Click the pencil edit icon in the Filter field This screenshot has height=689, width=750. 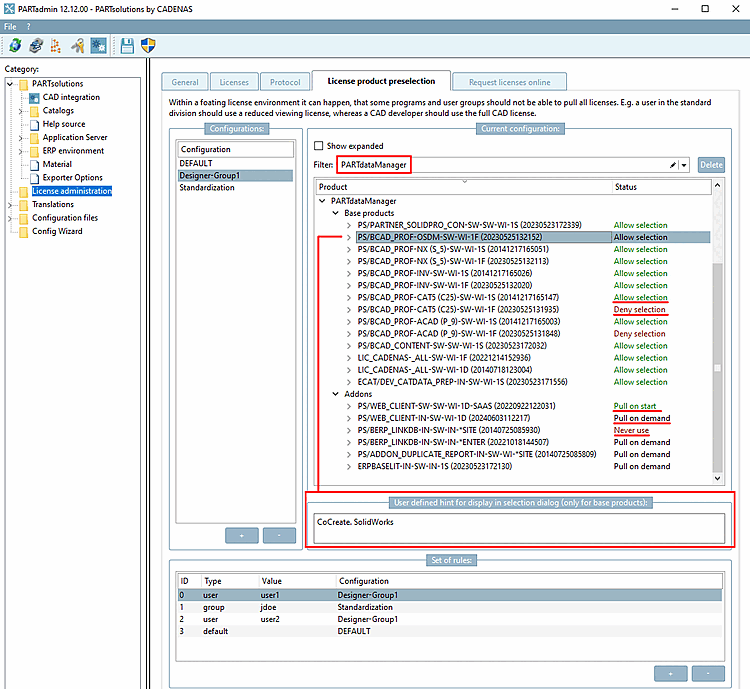point(673,165)
